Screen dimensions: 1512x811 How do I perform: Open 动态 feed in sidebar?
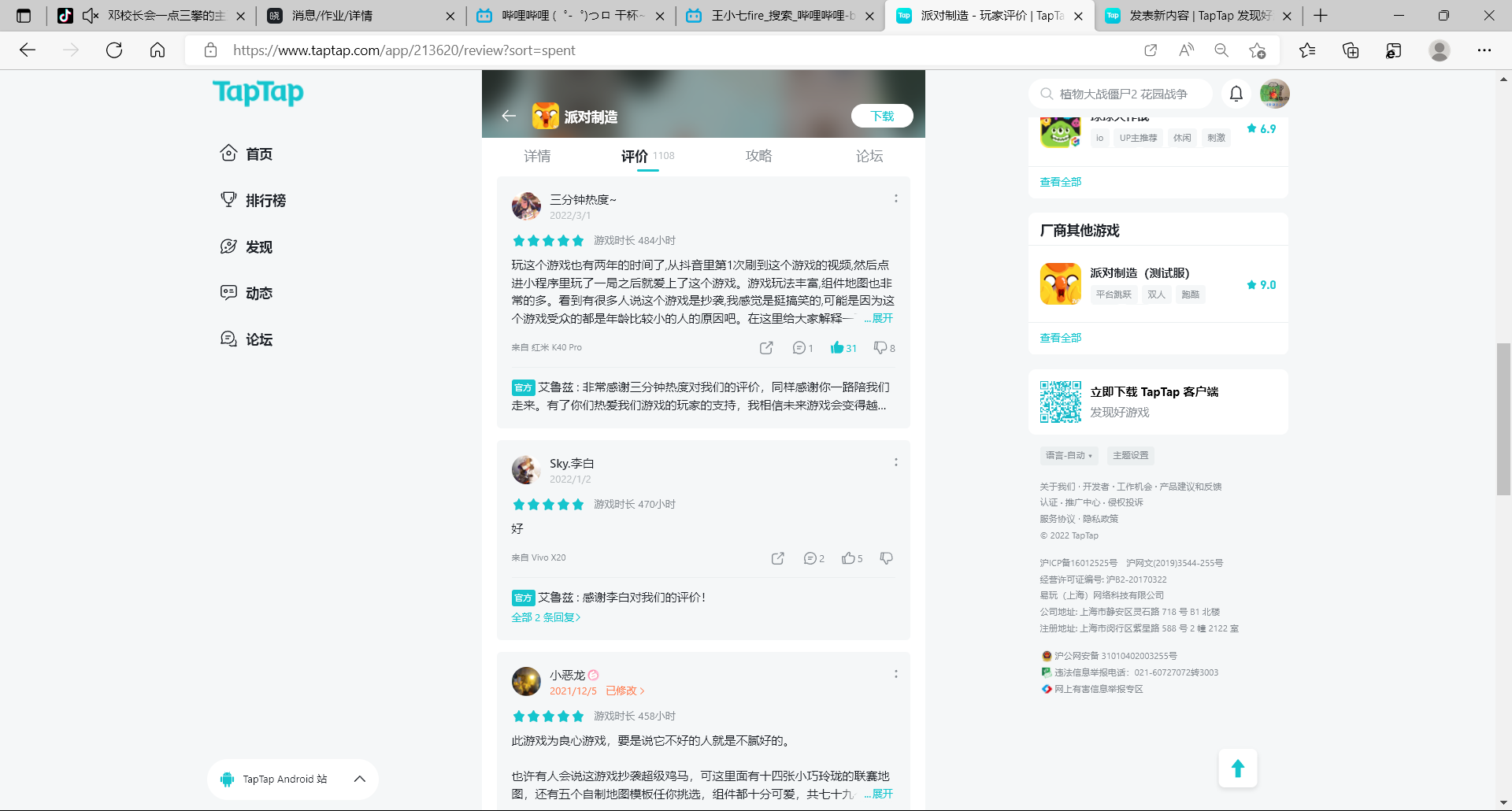[246, 293]
